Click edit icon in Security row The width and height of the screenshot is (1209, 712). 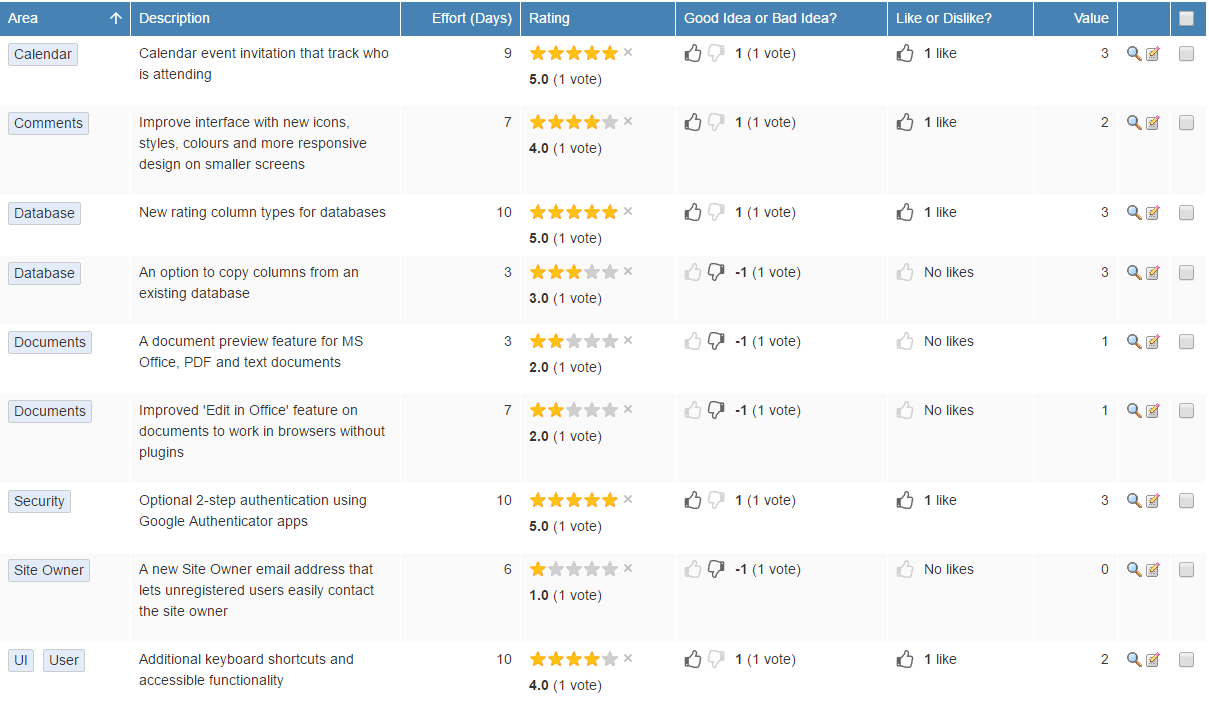pyautogui.click(x=1152, y=501)
